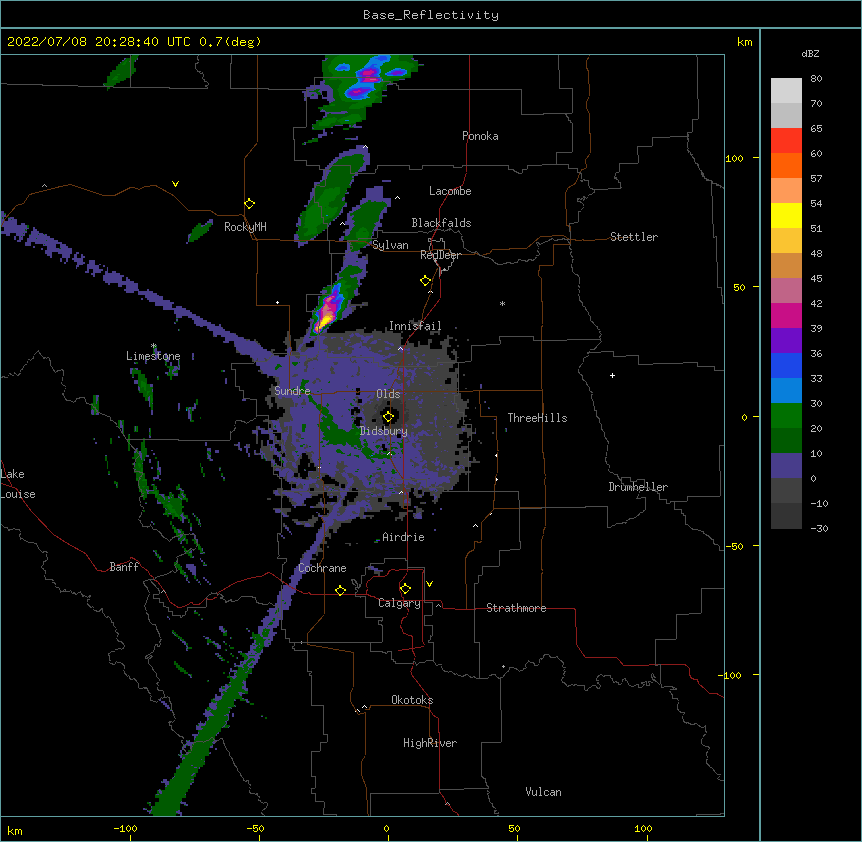The height and width of the screenshot is (842, 862).
Task: Click the Limestone label
Action: (x=153, y=356)
